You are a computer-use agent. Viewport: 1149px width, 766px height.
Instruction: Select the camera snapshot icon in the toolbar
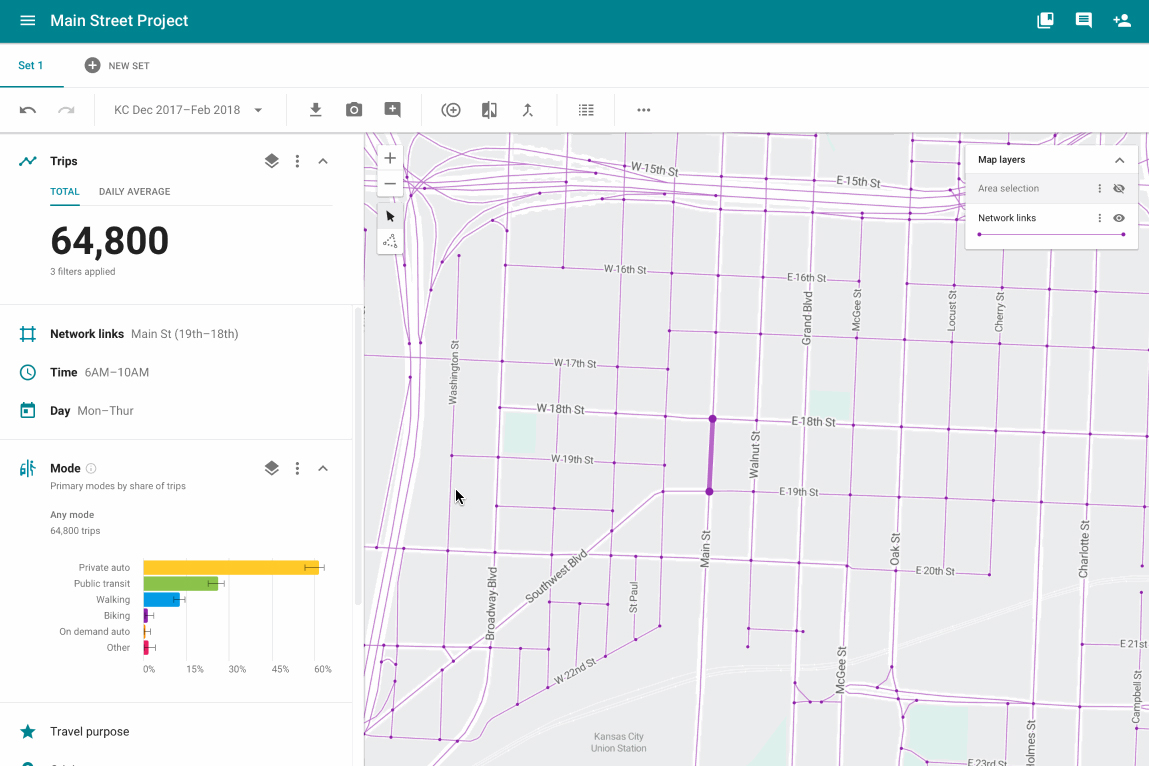353,110
